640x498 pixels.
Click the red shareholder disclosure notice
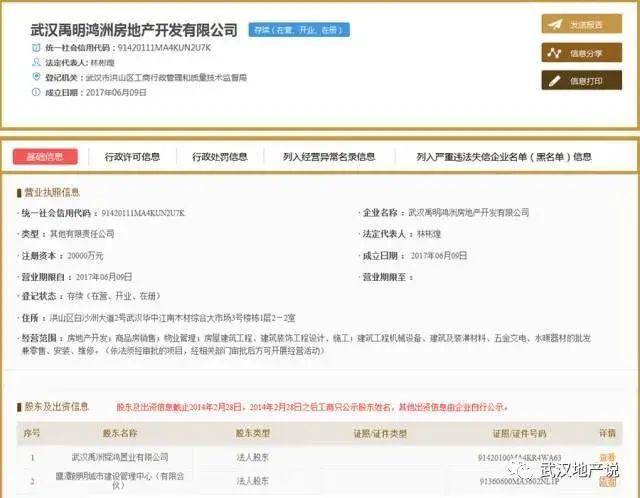tap(312, 407)
